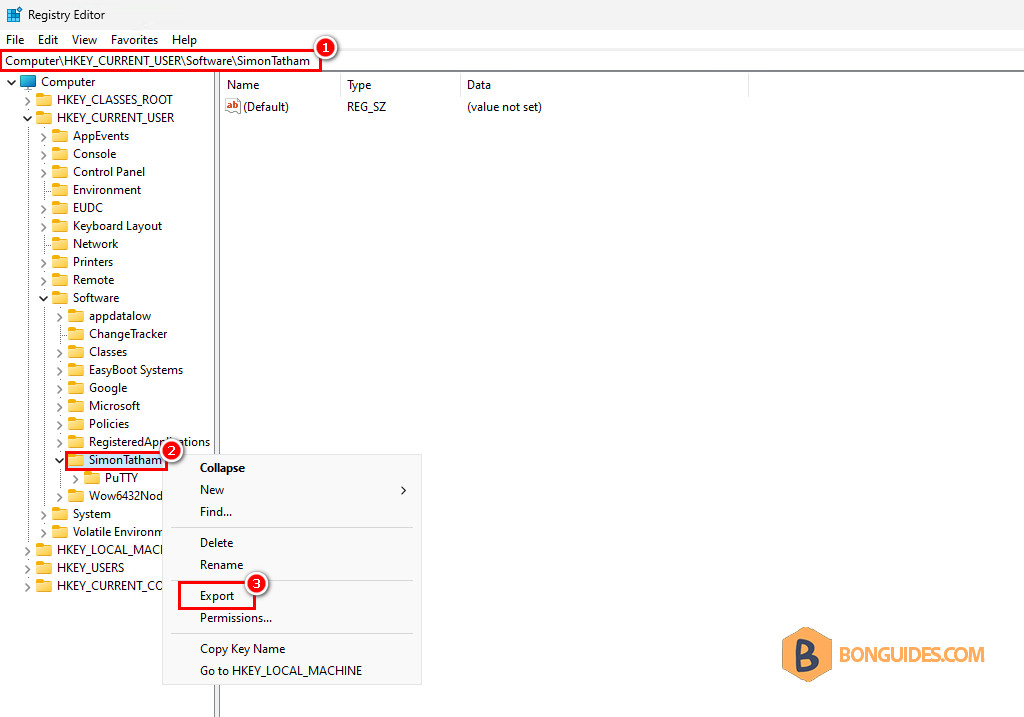
Task: Click the HKEY_CLASSES_ROOT folder icon
Action: click(44, 99)
